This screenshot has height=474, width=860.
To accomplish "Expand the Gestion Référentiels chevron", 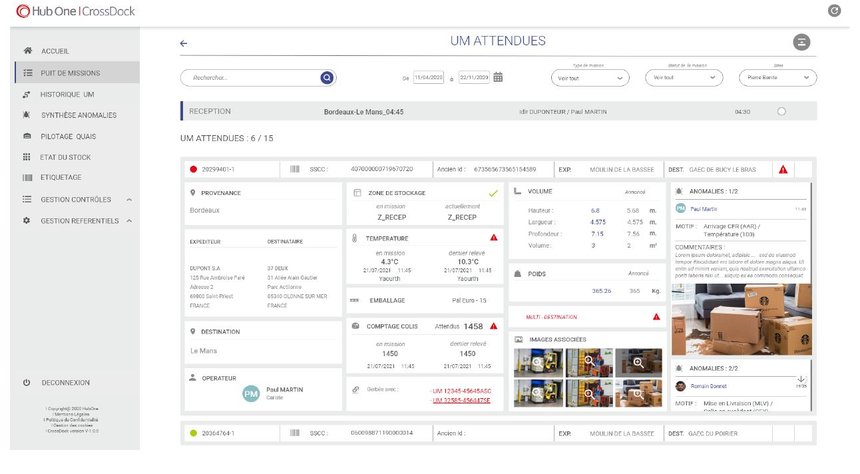I will [x=129, y=221].
